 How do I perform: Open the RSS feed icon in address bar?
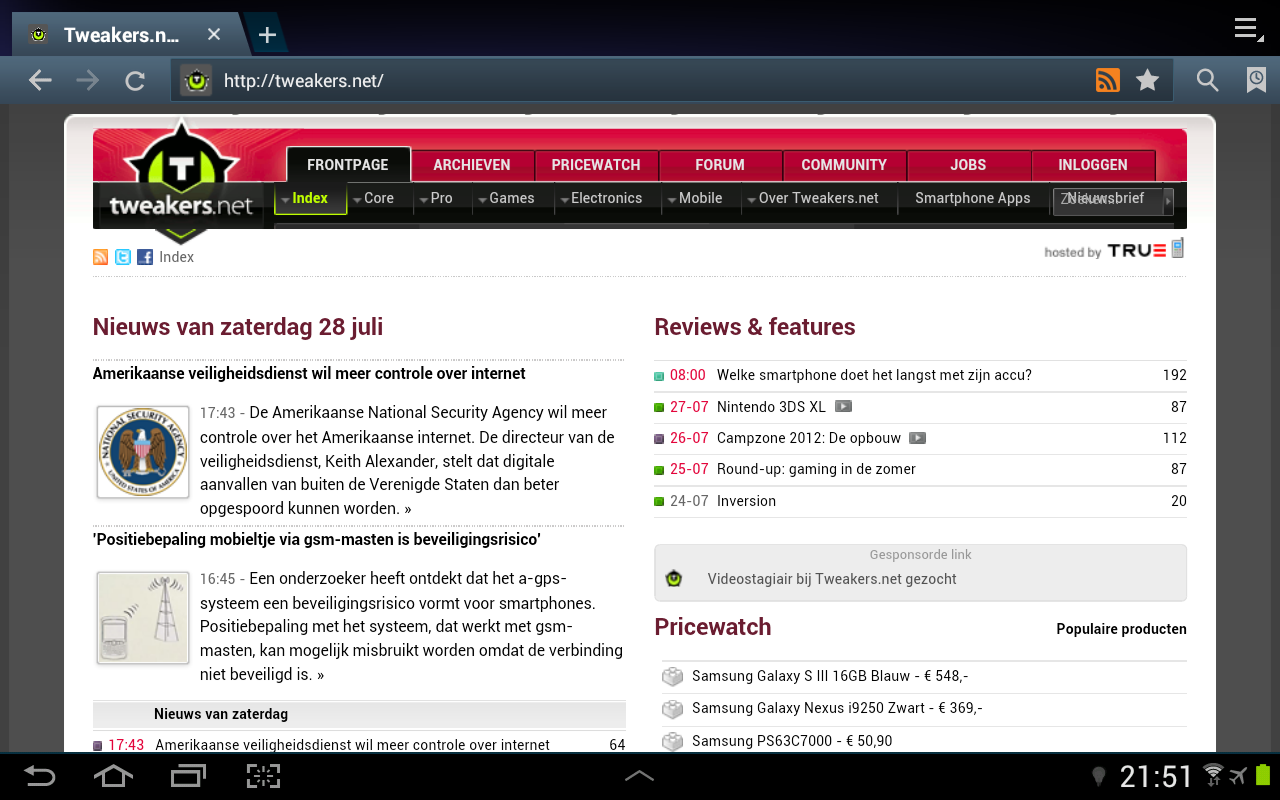[x=1108, y=80]
